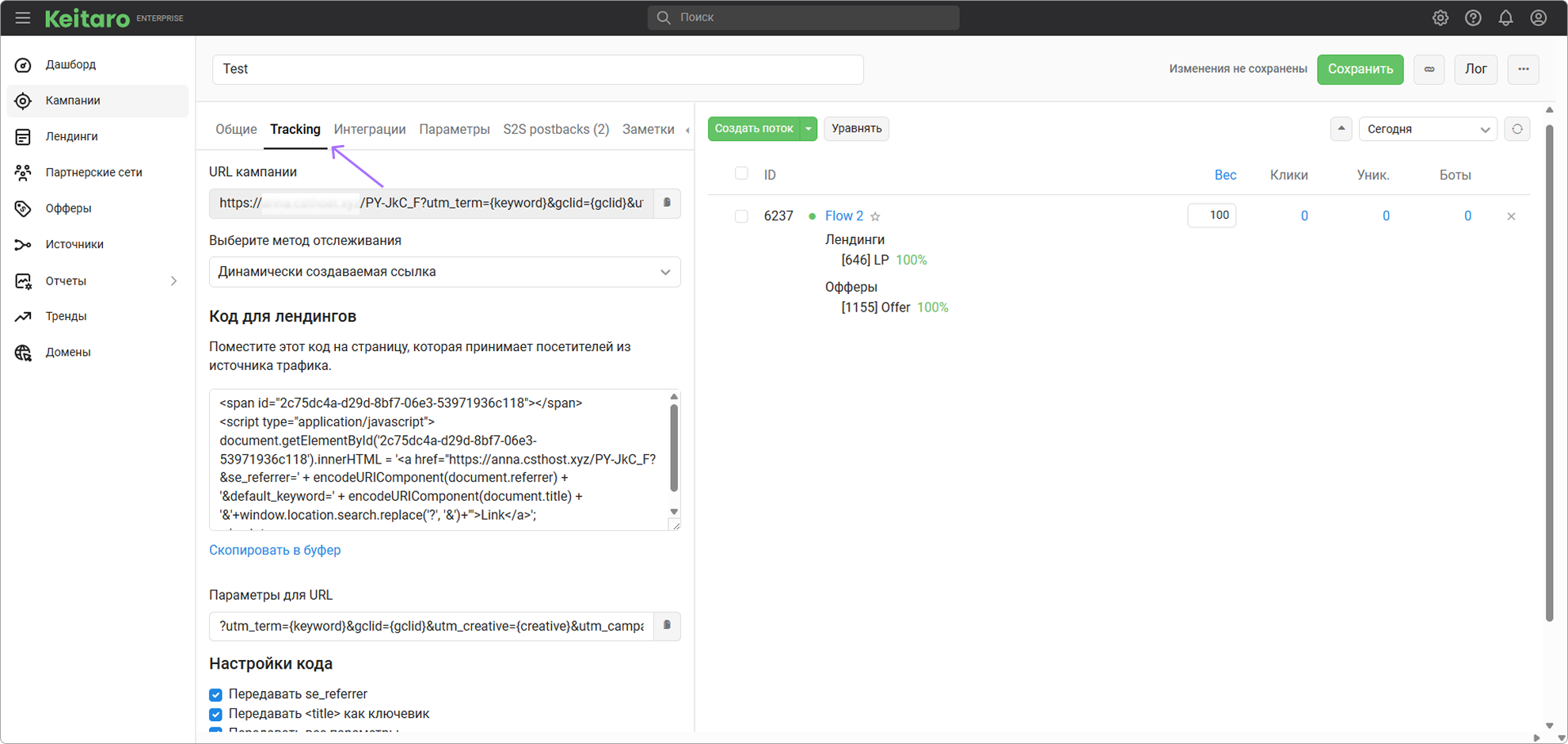
Task: Open settings gear icon in header
Action: (x=1441, y=17)
